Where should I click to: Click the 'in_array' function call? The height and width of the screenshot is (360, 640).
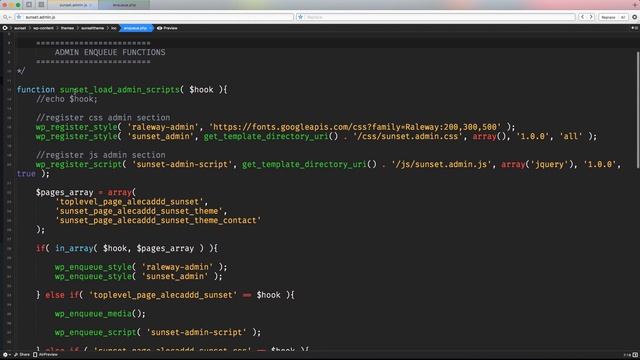point(74,248)
